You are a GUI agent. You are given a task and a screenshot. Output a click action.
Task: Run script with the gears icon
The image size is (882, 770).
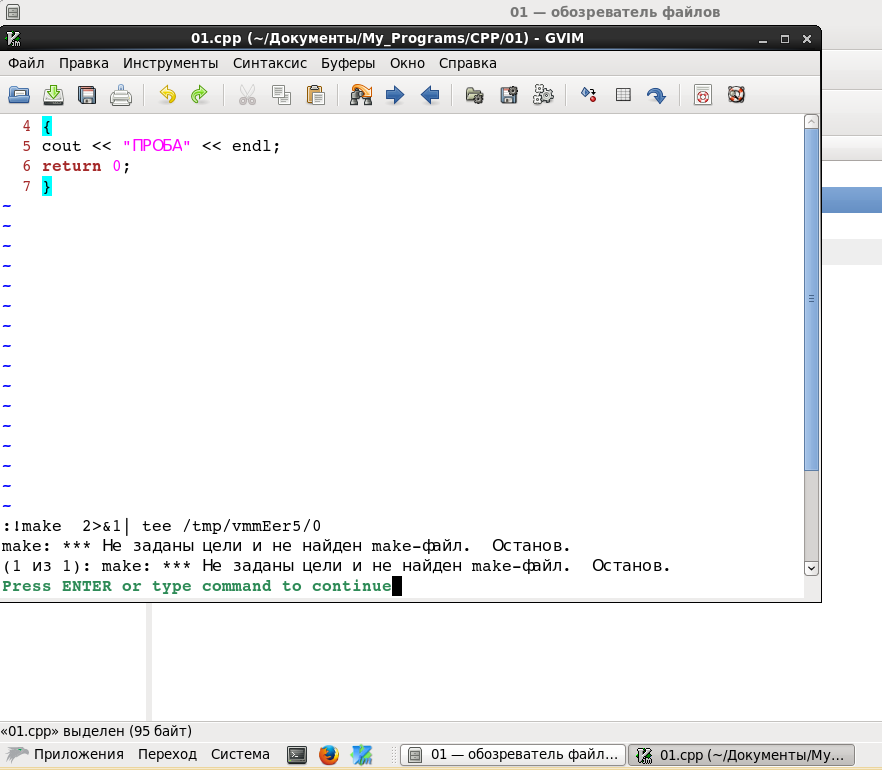[x=543, y=95]
